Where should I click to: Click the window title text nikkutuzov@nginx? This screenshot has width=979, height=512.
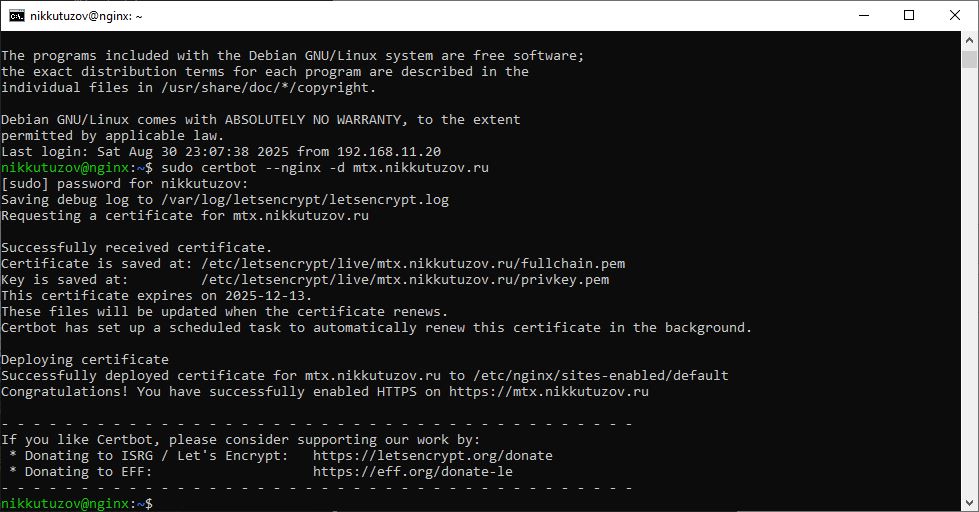[86, 16]
